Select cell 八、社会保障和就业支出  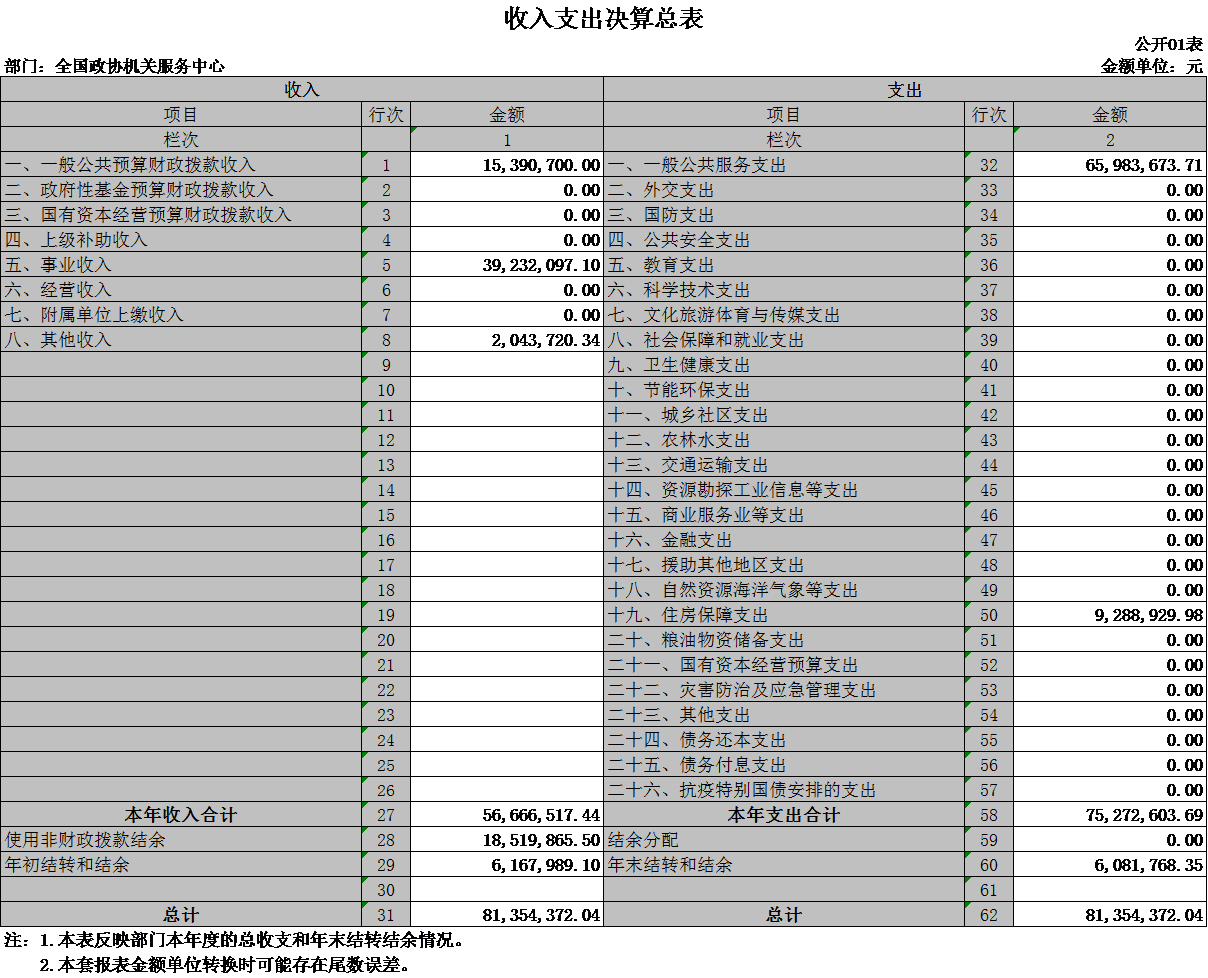(x=784, y=340)
